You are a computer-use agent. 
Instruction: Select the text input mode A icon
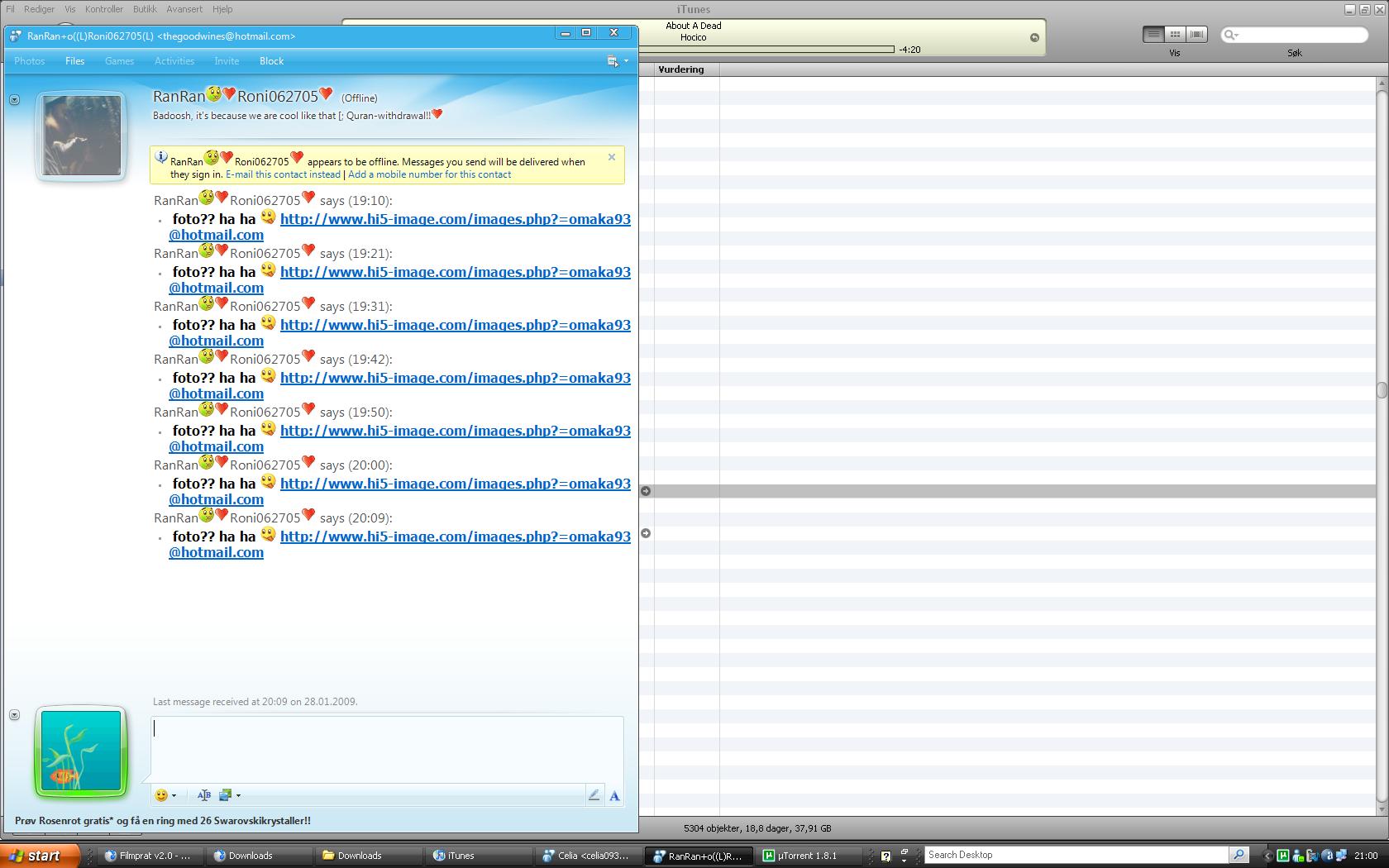[614, 796]
